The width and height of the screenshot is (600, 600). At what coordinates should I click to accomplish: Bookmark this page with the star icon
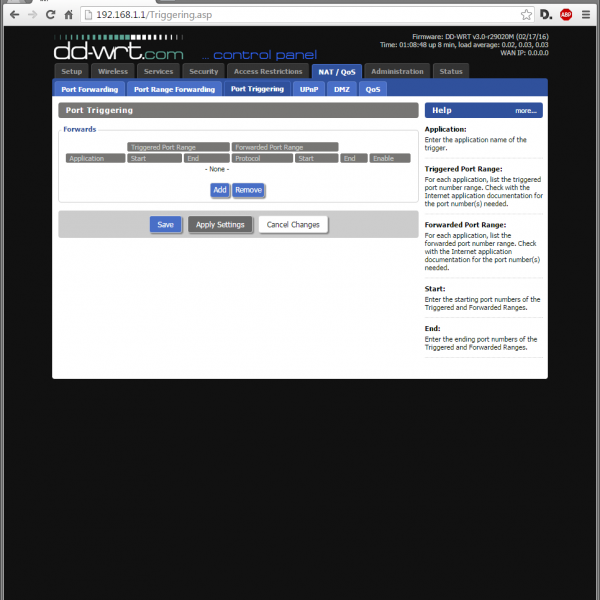tap(526, 15)
